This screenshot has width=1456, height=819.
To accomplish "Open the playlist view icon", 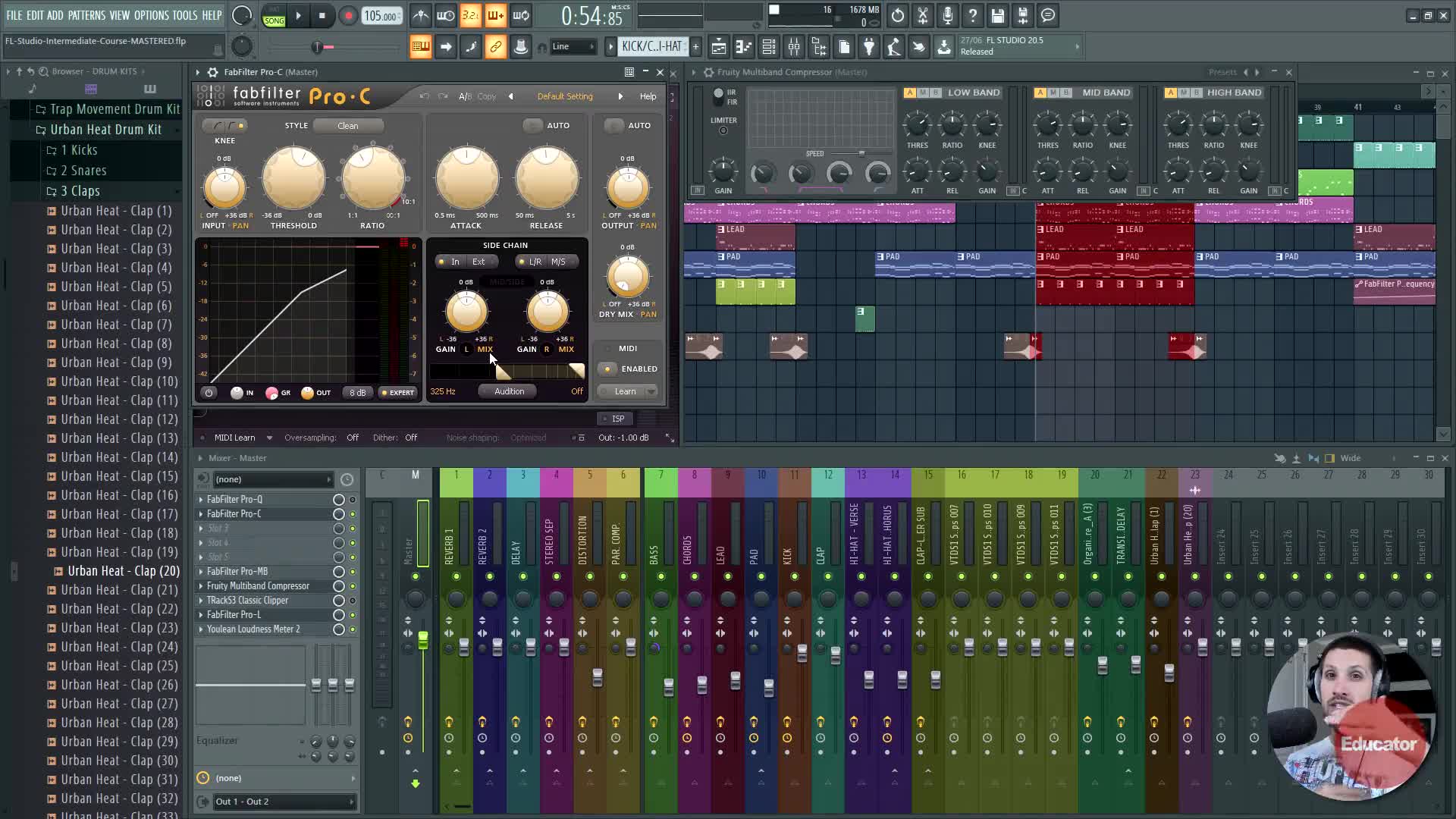I will pos(718,47).
